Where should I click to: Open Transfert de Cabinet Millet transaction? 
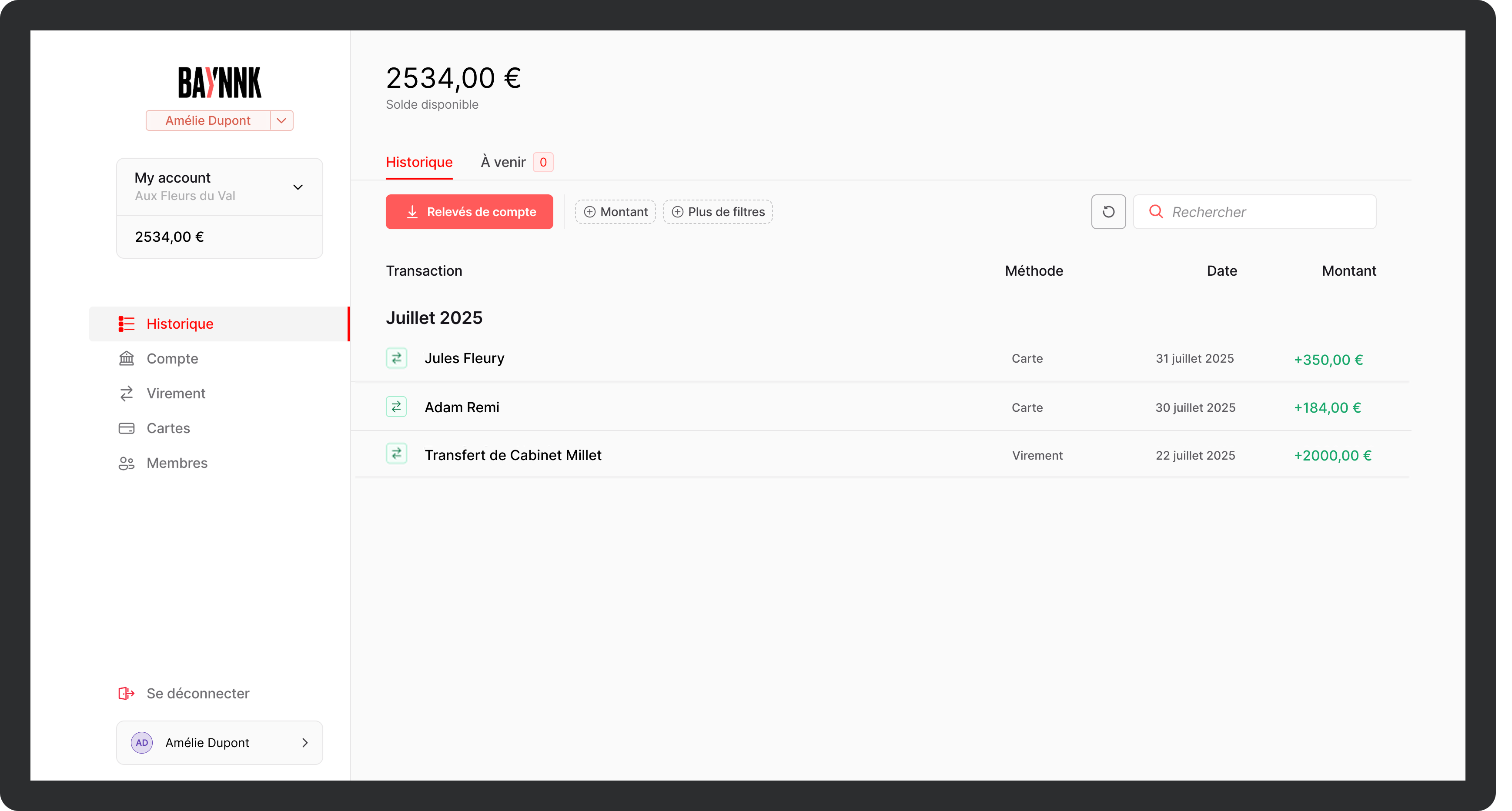coord(513,455)
